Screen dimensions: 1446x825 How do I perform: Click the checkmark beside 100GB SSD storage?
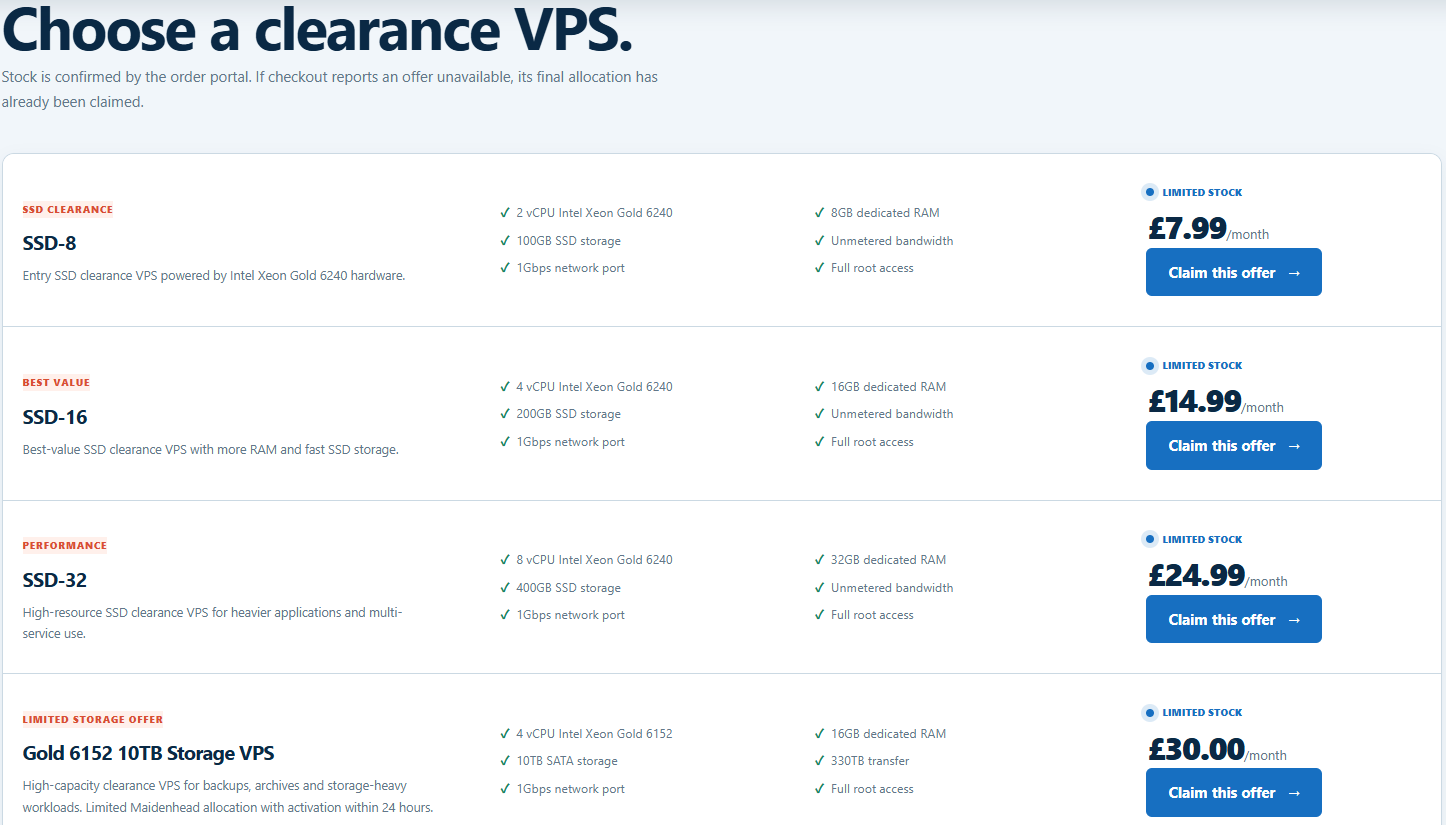coord(505,241)
